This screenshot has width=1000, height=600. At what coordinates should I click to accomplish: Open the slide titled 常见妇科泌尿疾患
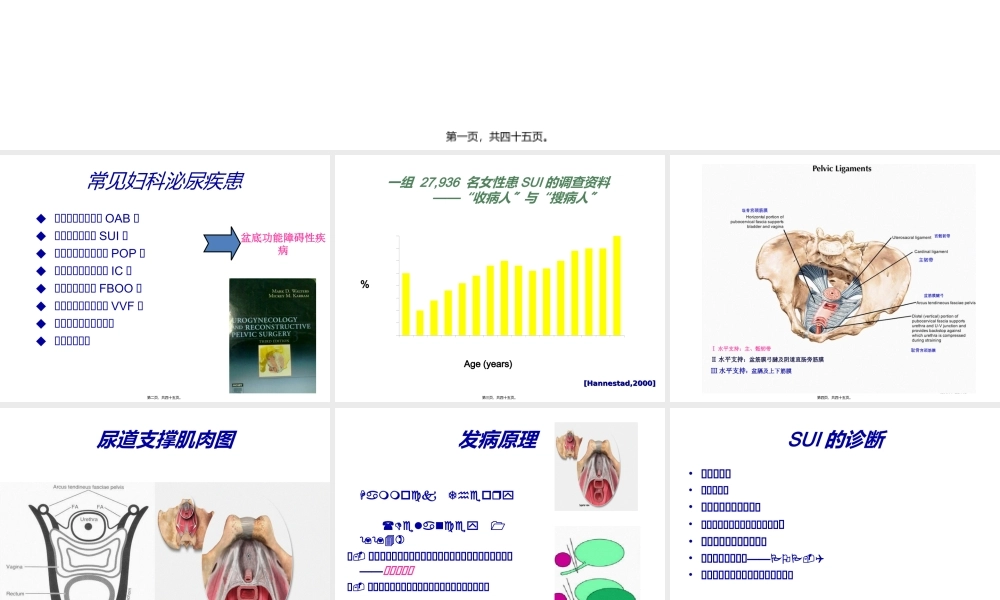(165, 180)
